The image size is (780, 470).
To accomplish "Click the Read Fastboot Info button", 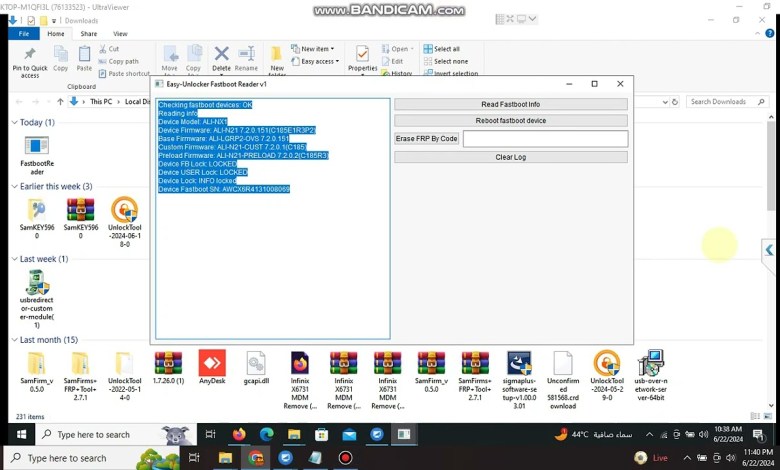I will (510, 104).
